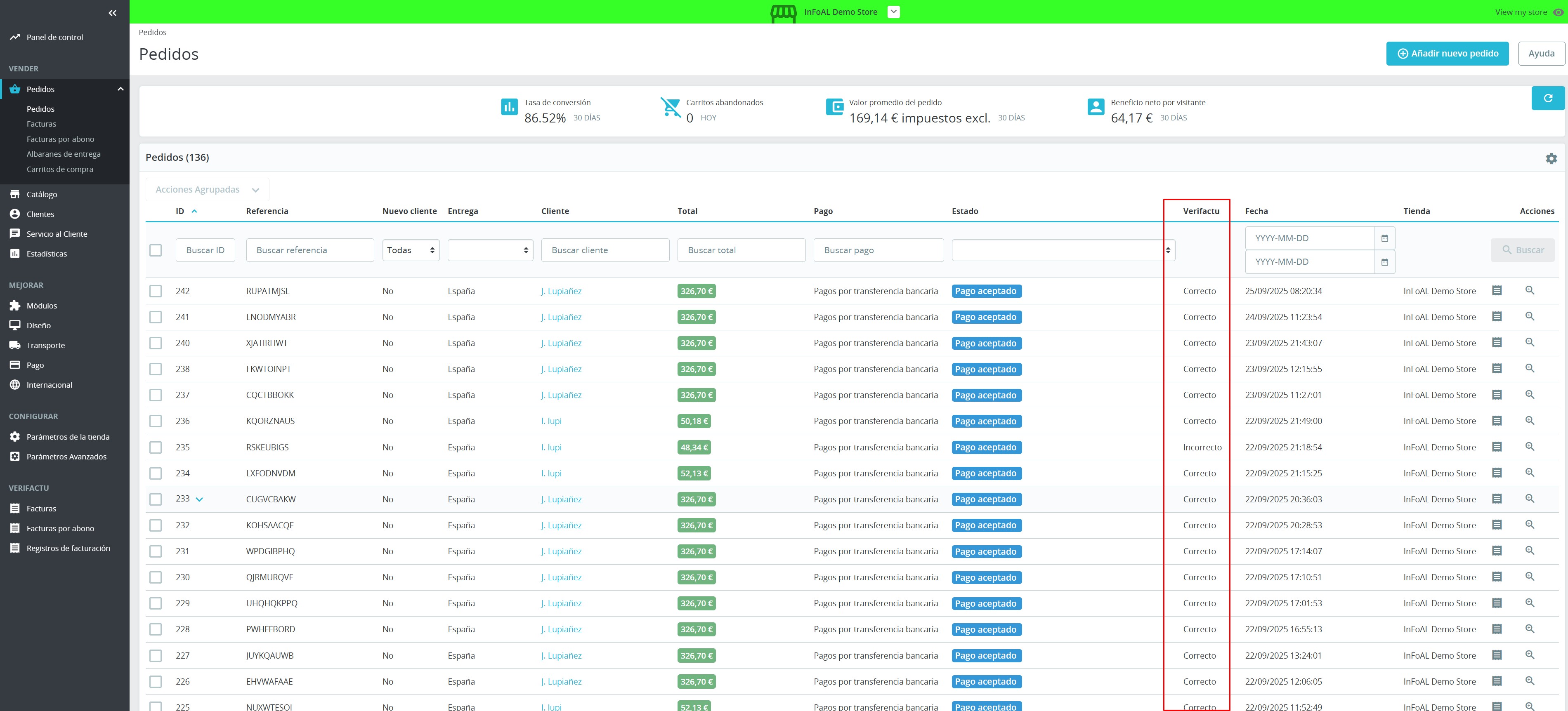Click invoice document icon for order 242
Viewport: 1568px width, 711px height.
click(x=1497, y=291)
